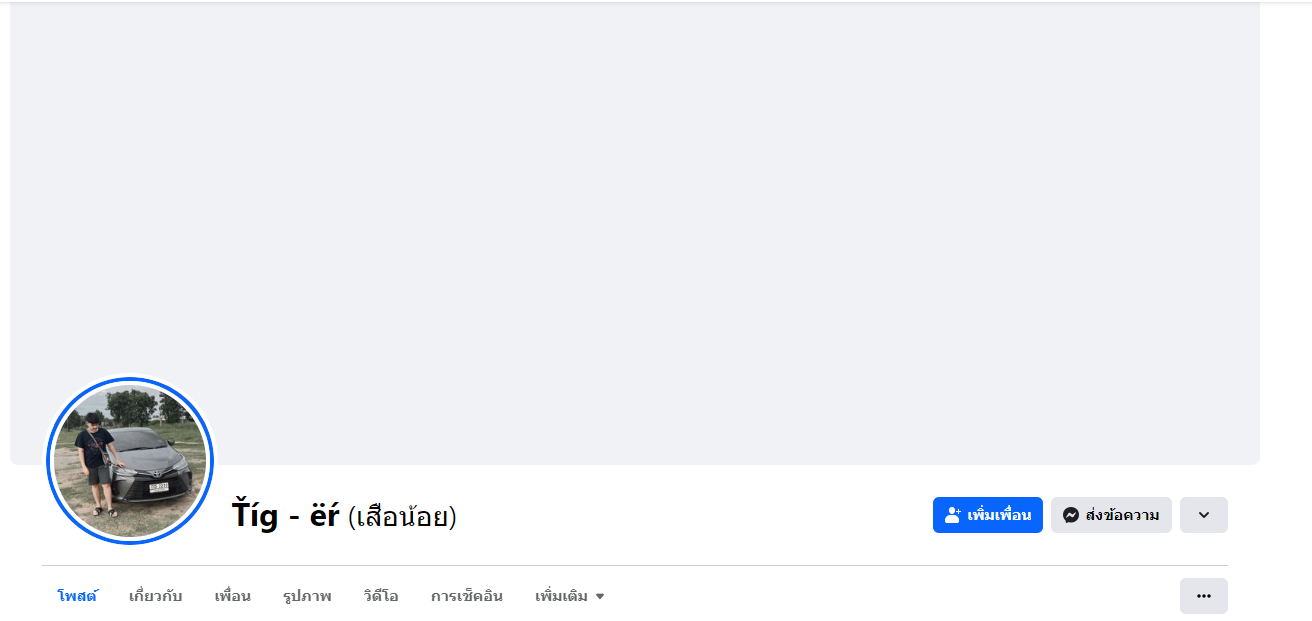This screenshot has height=621, width=1312.
Task: Open the เกี่ยวกับ tab
Action: (x=156, y=596)
